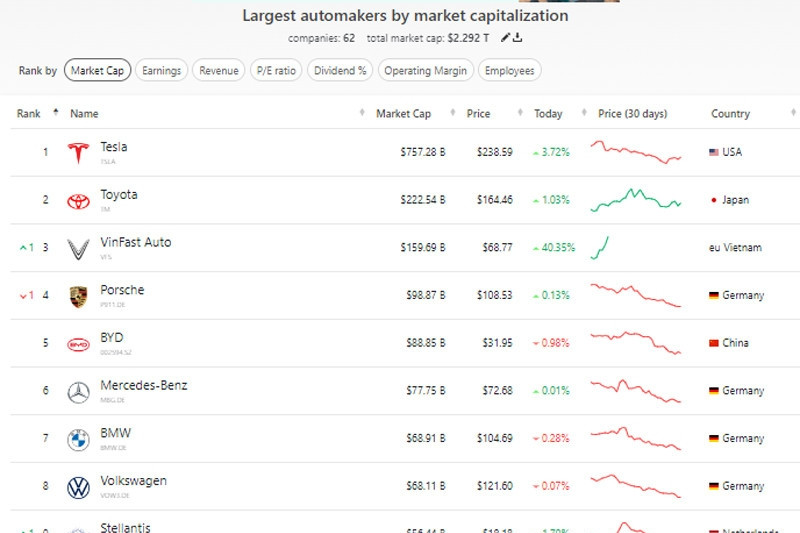This screenshot has height=533, width=800.
Task: Click the Toyota logo icon
Action: pos(78,201)
